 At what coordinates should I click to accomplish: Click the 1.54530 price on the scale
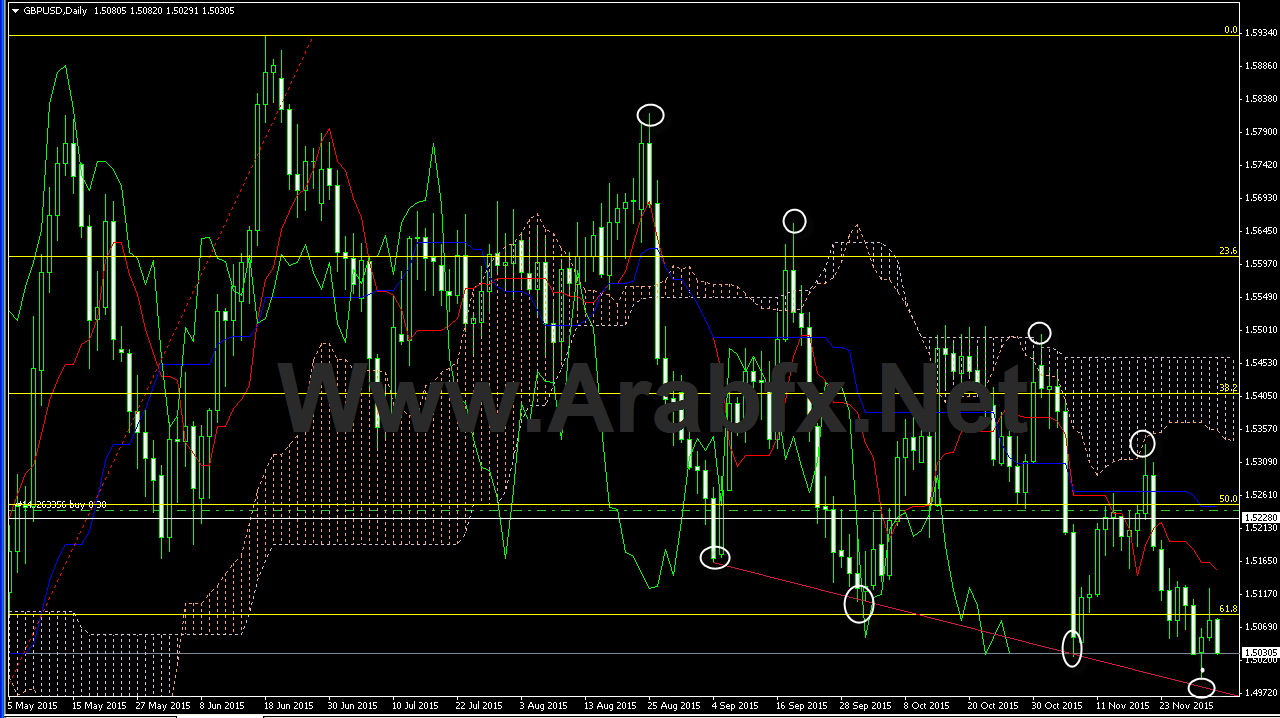1259,363
